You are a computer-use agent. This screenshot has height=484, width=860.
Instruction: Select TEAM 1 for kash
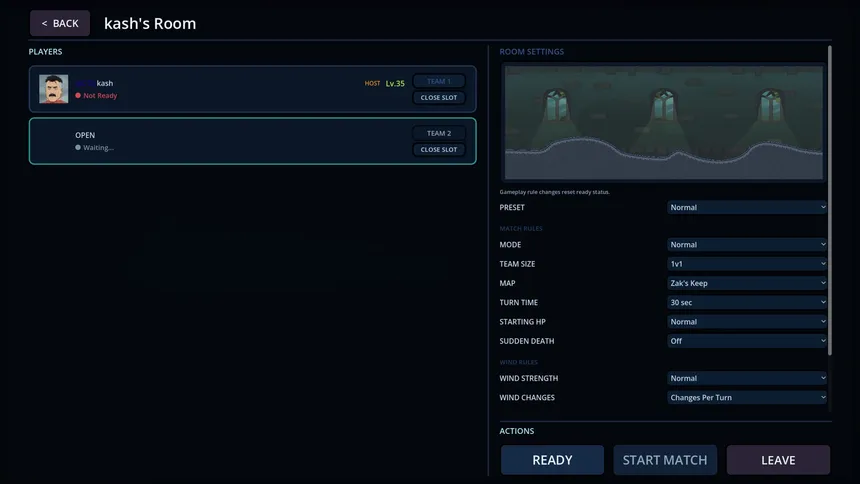tap(439, 81)
